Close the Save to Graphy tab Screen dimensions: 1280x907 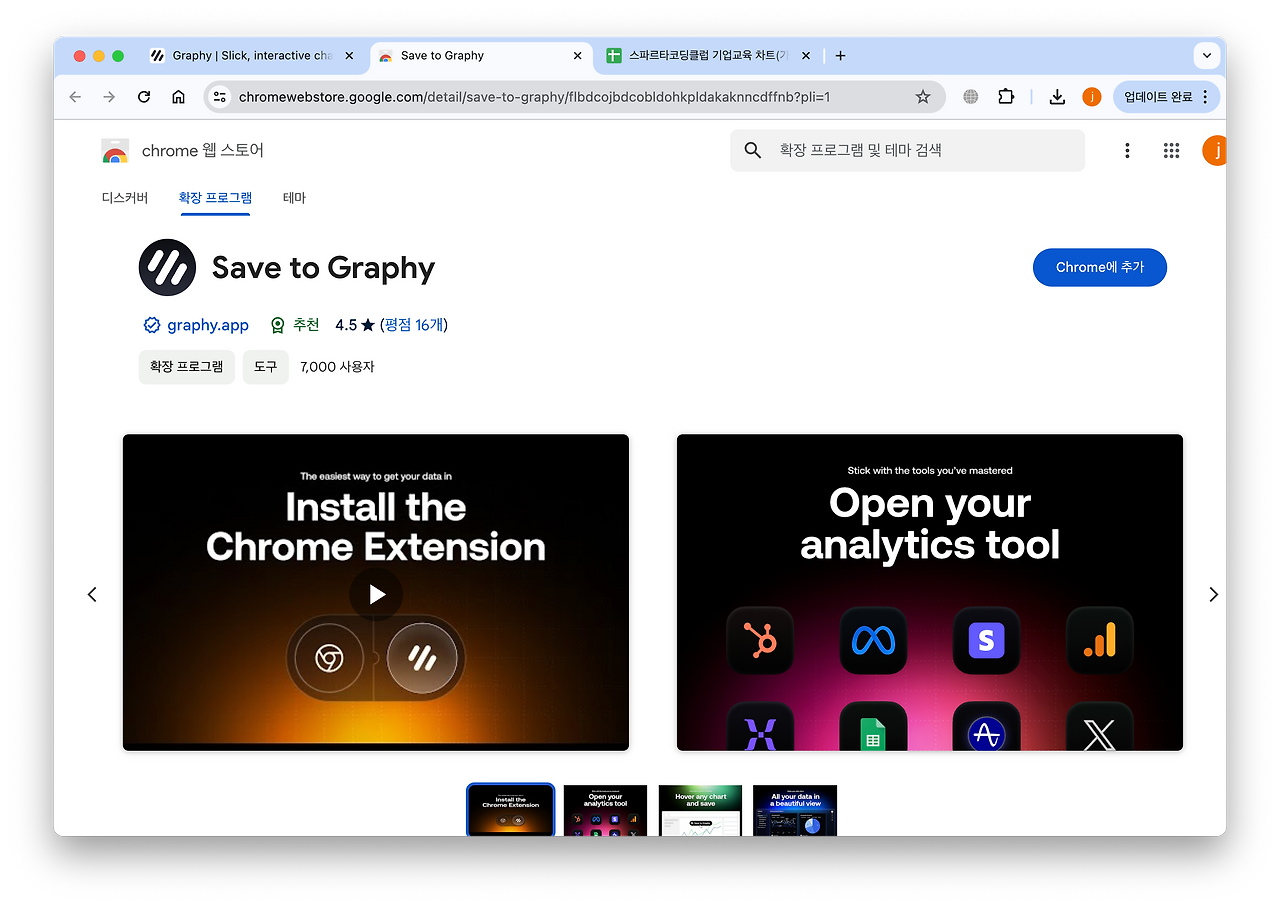pyautogui.click(x=577, y=56)
